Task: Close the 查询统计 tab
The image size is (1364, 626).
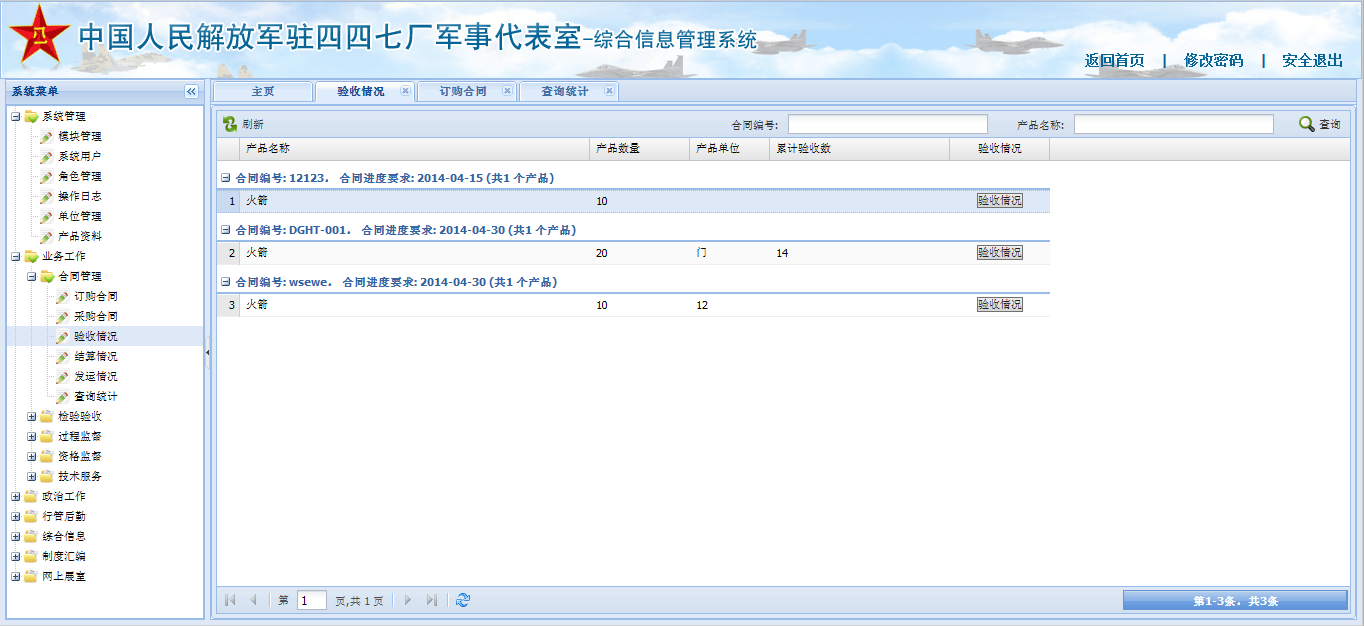Action: pyautogui.click(x=609, y=91)
